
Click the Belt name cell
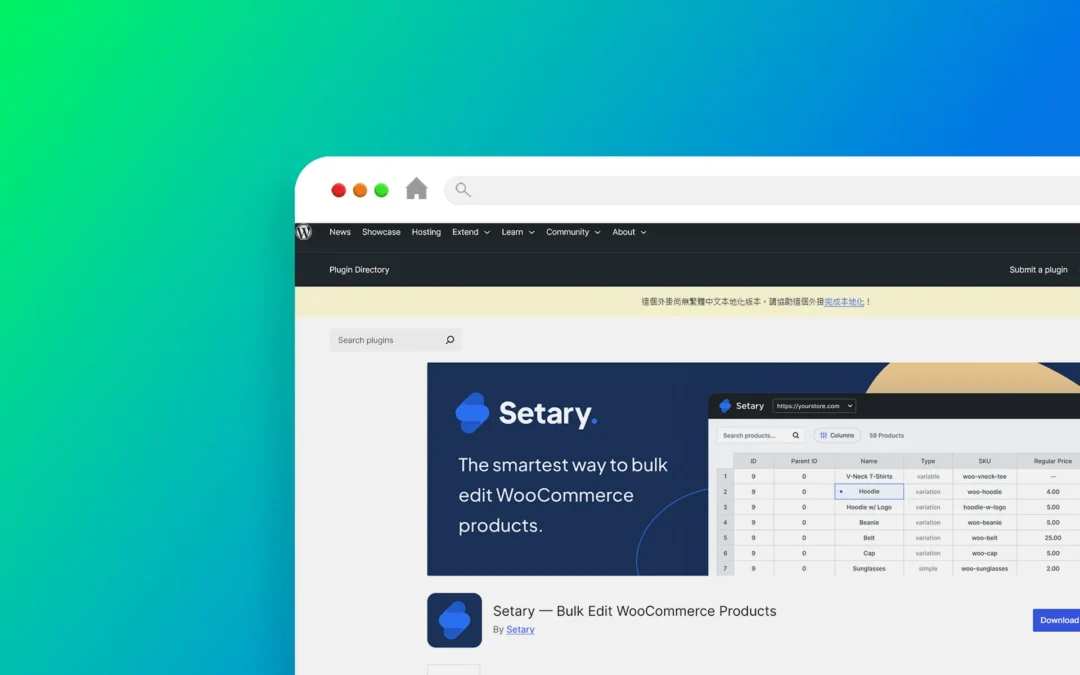pos(869,538)
